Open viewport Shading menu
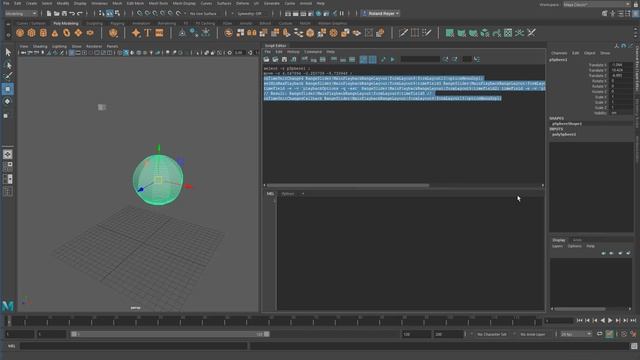 click(x=40, y=46)
